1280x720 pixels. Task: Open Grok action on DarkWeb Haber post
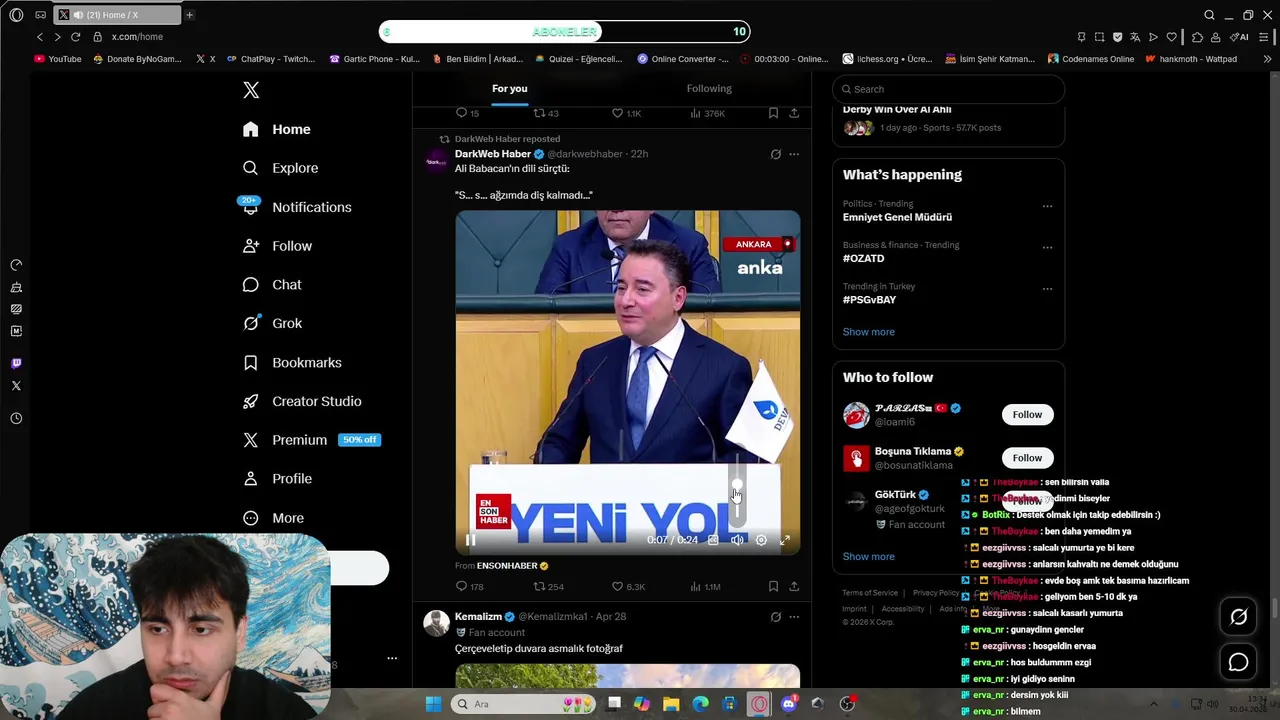click(x=775, y=154)
